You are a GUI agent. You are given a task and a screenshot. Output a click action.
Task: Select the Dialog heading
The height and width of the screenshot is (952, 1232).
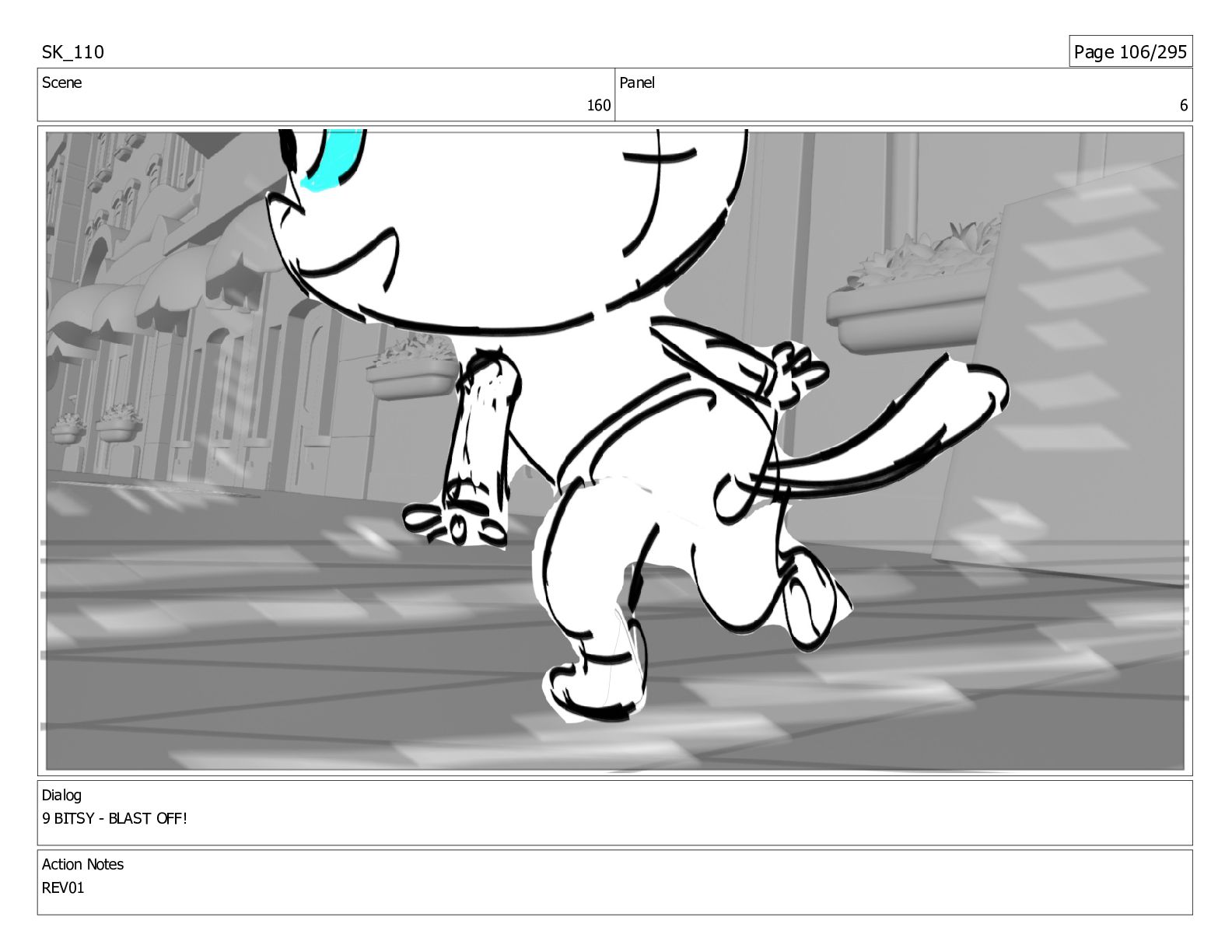tap(61, 795)
